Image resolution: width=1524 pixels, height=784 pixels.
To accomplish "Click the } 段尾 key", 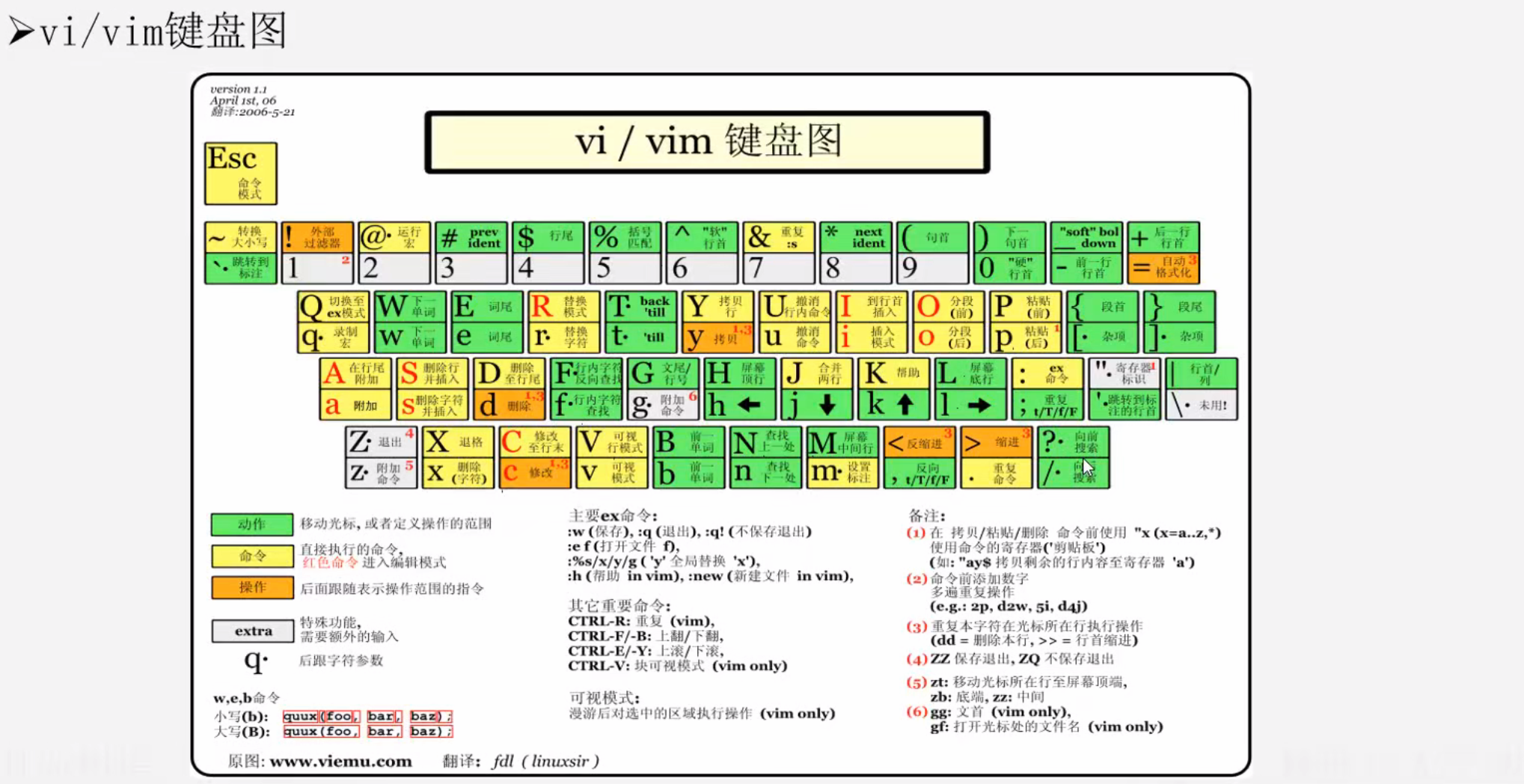I will [x=1179, y=307].
